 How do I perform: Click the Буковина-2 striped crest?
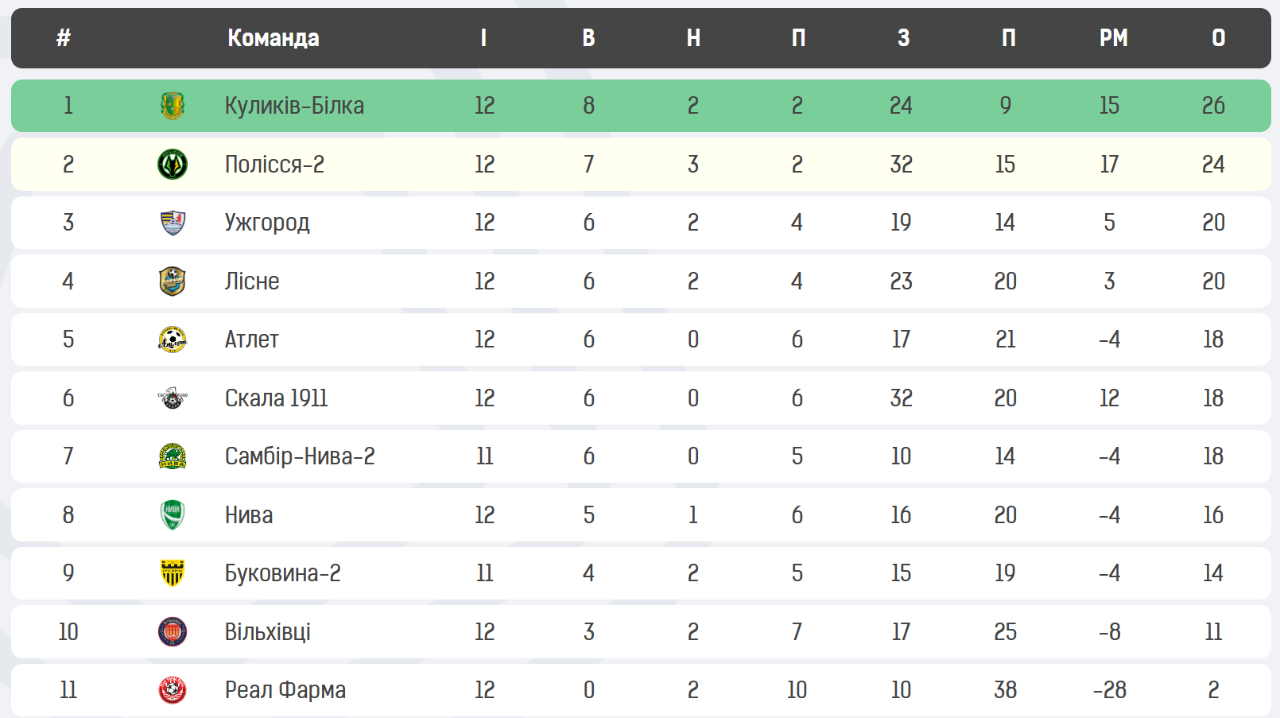point(173,574)
